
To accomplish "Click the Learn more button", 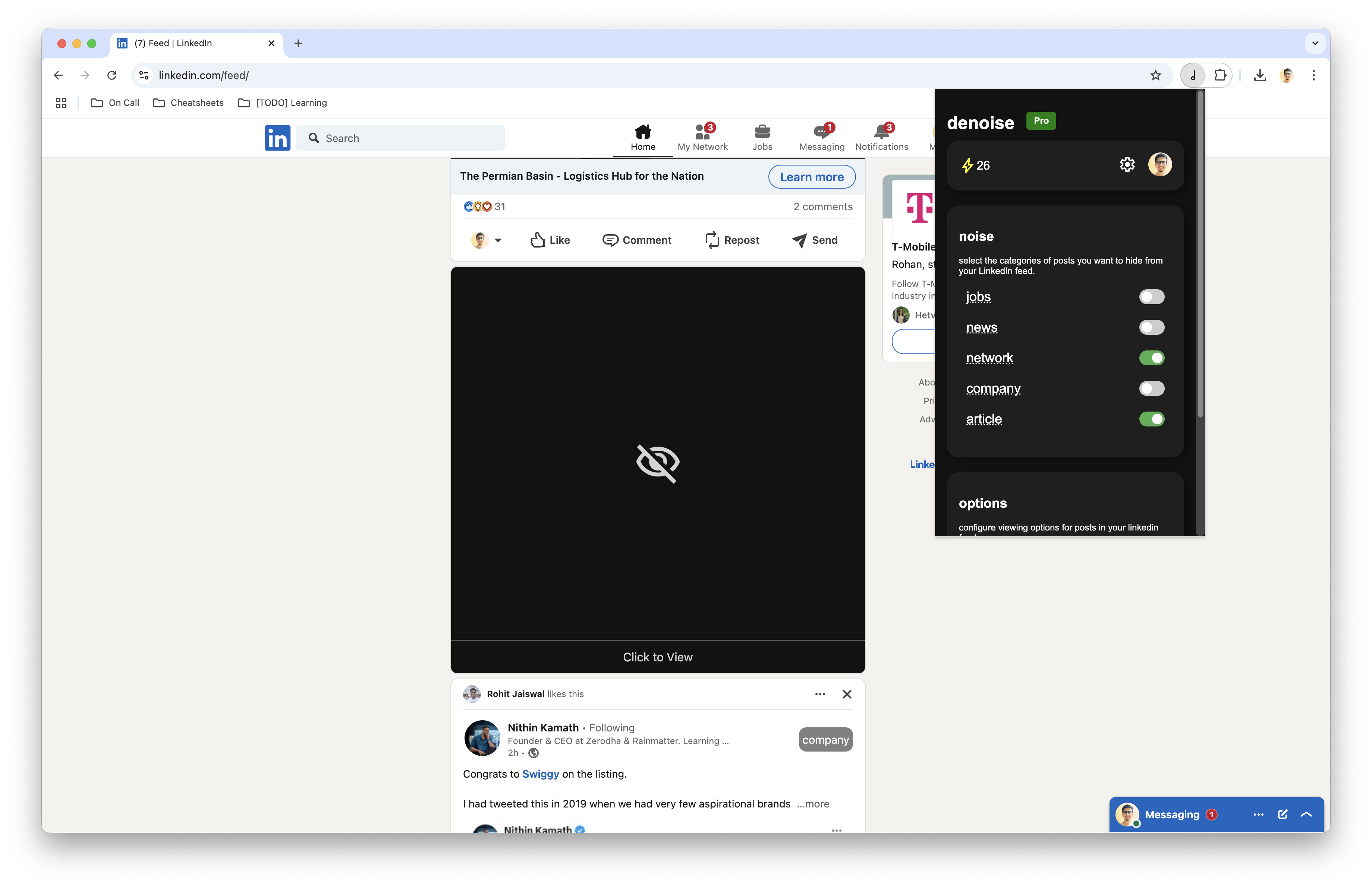I will 811,177.
